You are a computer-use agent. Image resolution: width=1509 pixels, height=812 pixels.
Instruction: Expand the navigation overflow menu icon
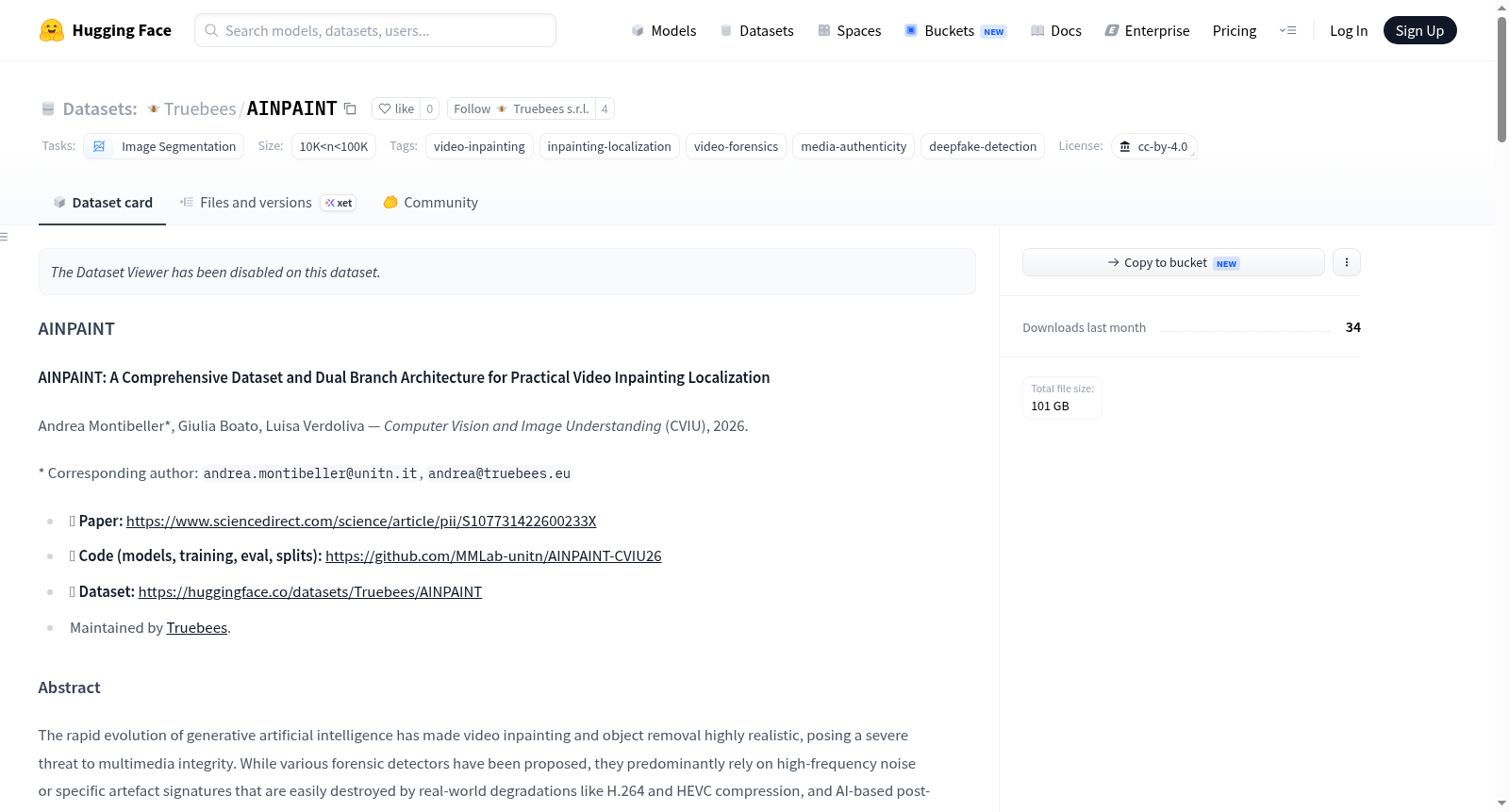point(1287,30)
